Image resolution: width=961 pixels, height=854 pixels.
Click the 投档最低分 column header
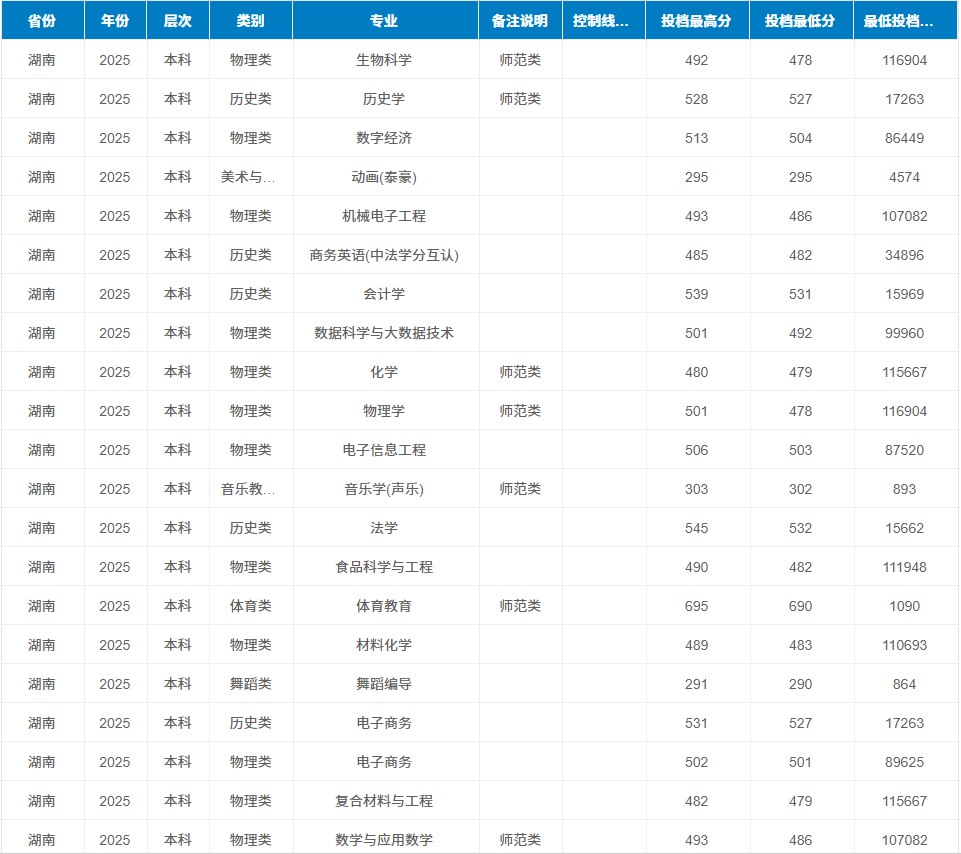800,20
